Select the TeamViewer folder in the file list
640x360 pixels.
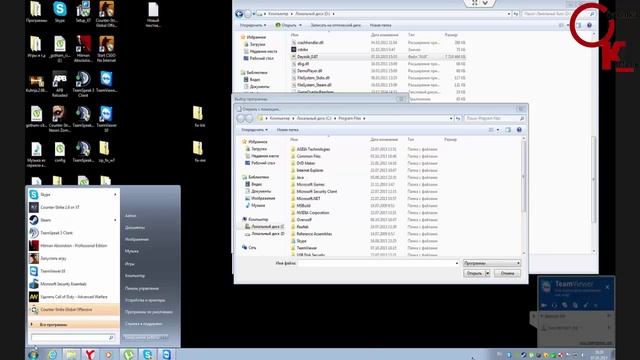(364, 248)
